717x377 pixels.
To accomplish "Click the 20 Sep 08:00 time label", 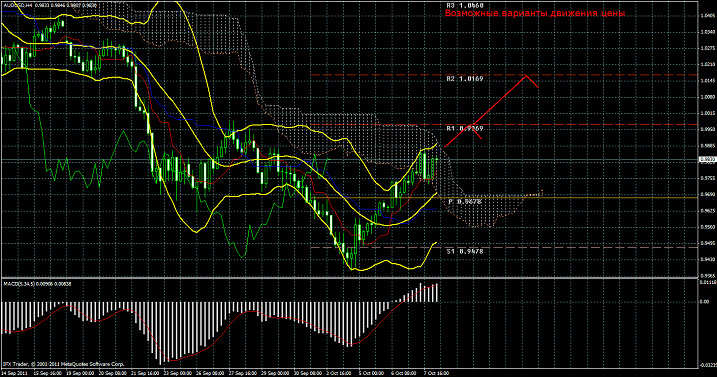I will 112,373.
